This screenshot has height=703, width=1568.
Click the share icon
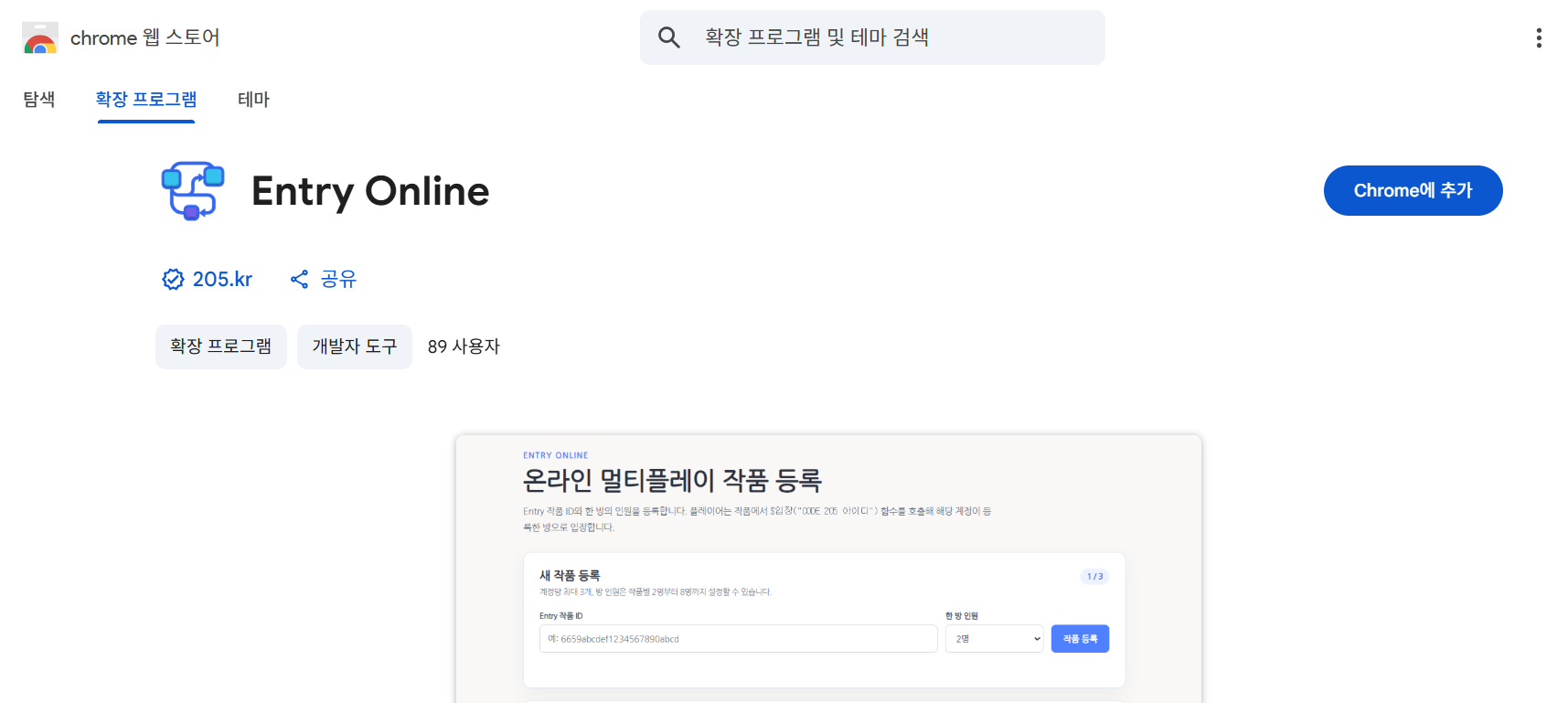click(x=299, y=279)
